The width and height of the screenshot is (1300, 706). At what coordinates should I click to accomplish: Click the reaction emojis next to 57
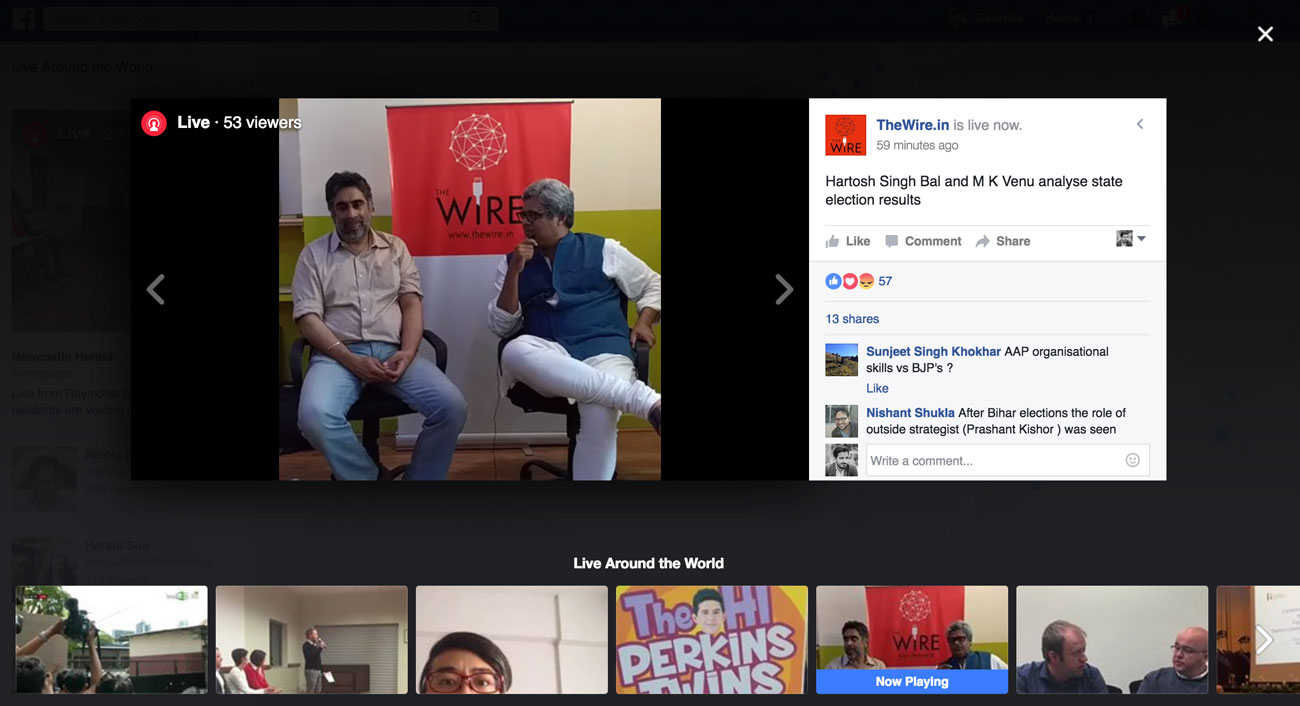(x=849, y=281)
